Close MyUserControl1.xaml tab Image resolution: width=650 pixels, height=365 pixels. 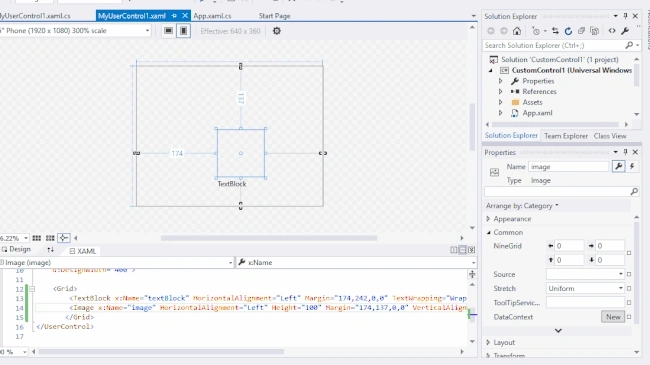[185, 16]
